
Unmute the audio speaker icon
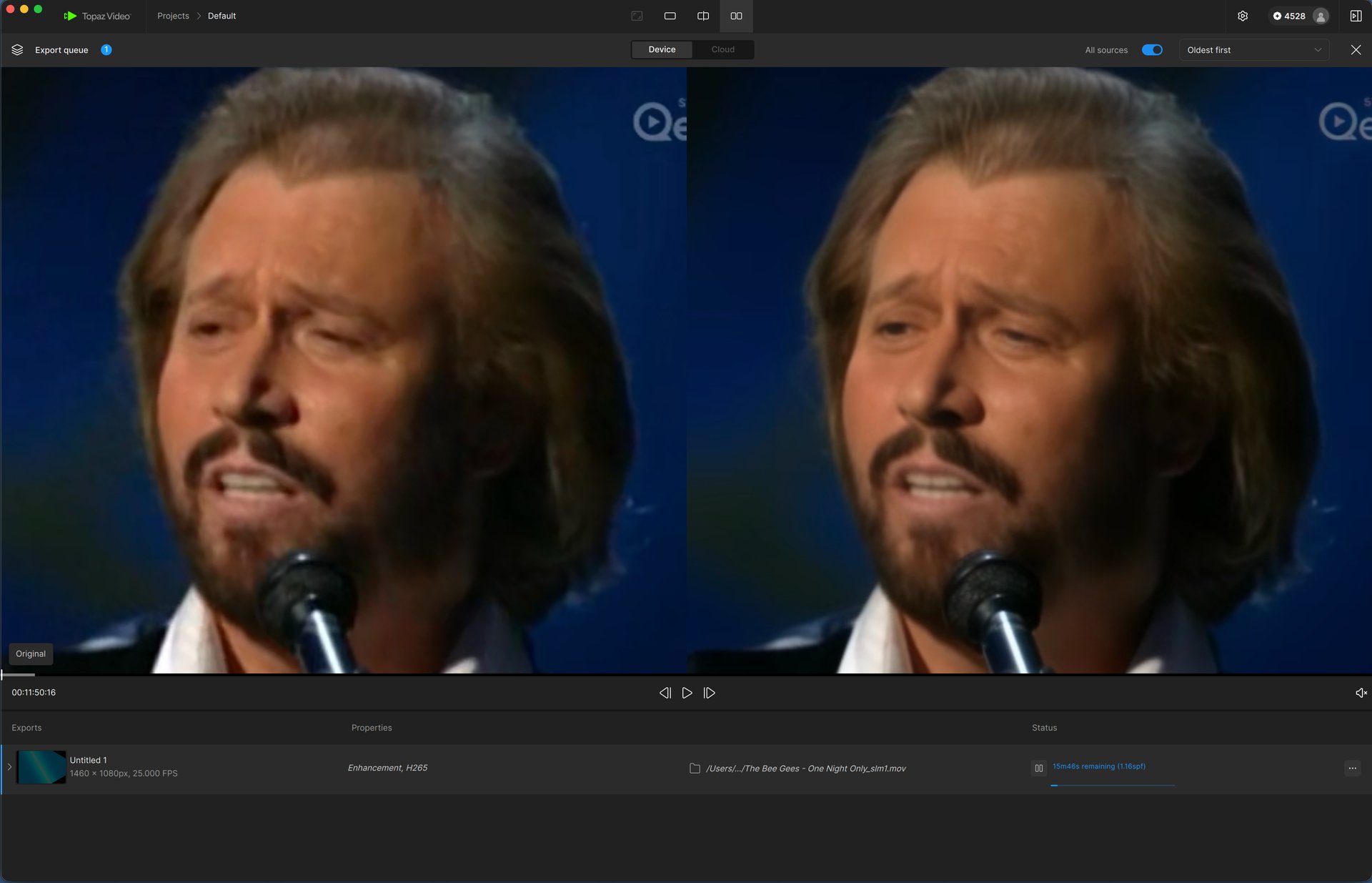tap(1361, 693)
